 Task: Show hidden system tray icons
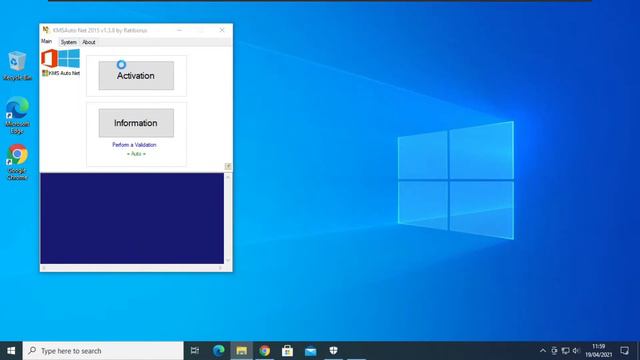click(543, 351)
